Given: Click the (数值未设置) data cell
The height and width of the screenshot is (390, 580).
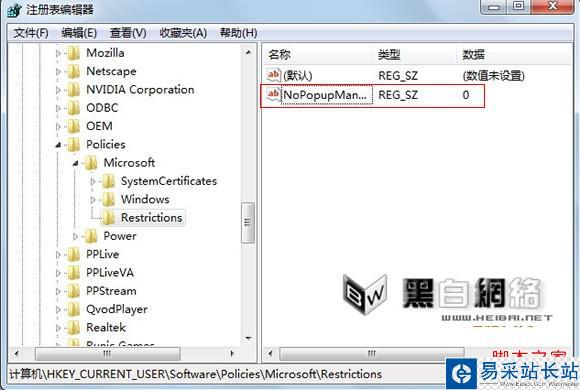Looking at the screenshot, I should click(493, 76).
